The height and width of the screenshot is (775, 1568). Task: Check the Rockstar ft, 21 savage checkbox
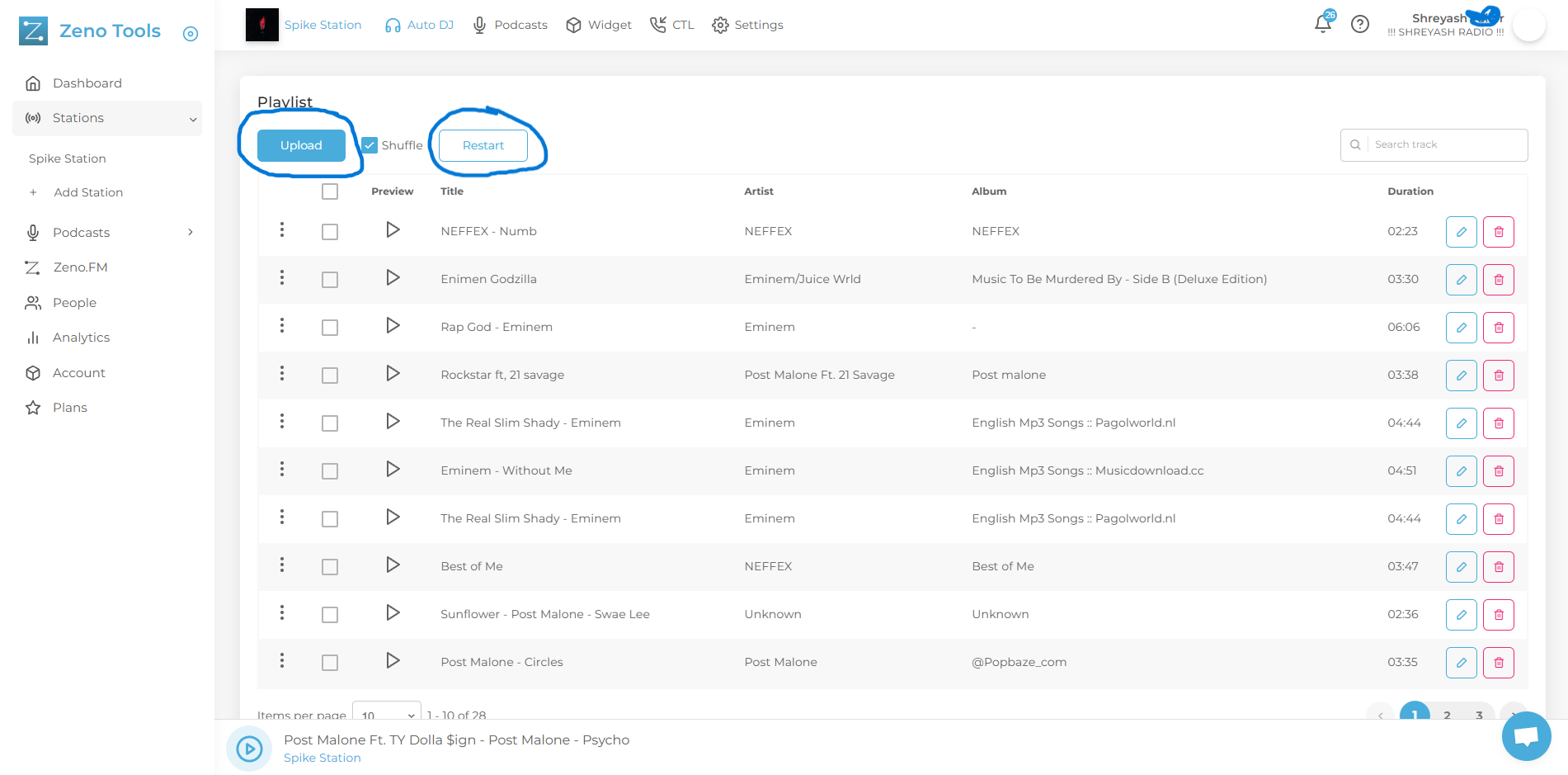(330, 376)
